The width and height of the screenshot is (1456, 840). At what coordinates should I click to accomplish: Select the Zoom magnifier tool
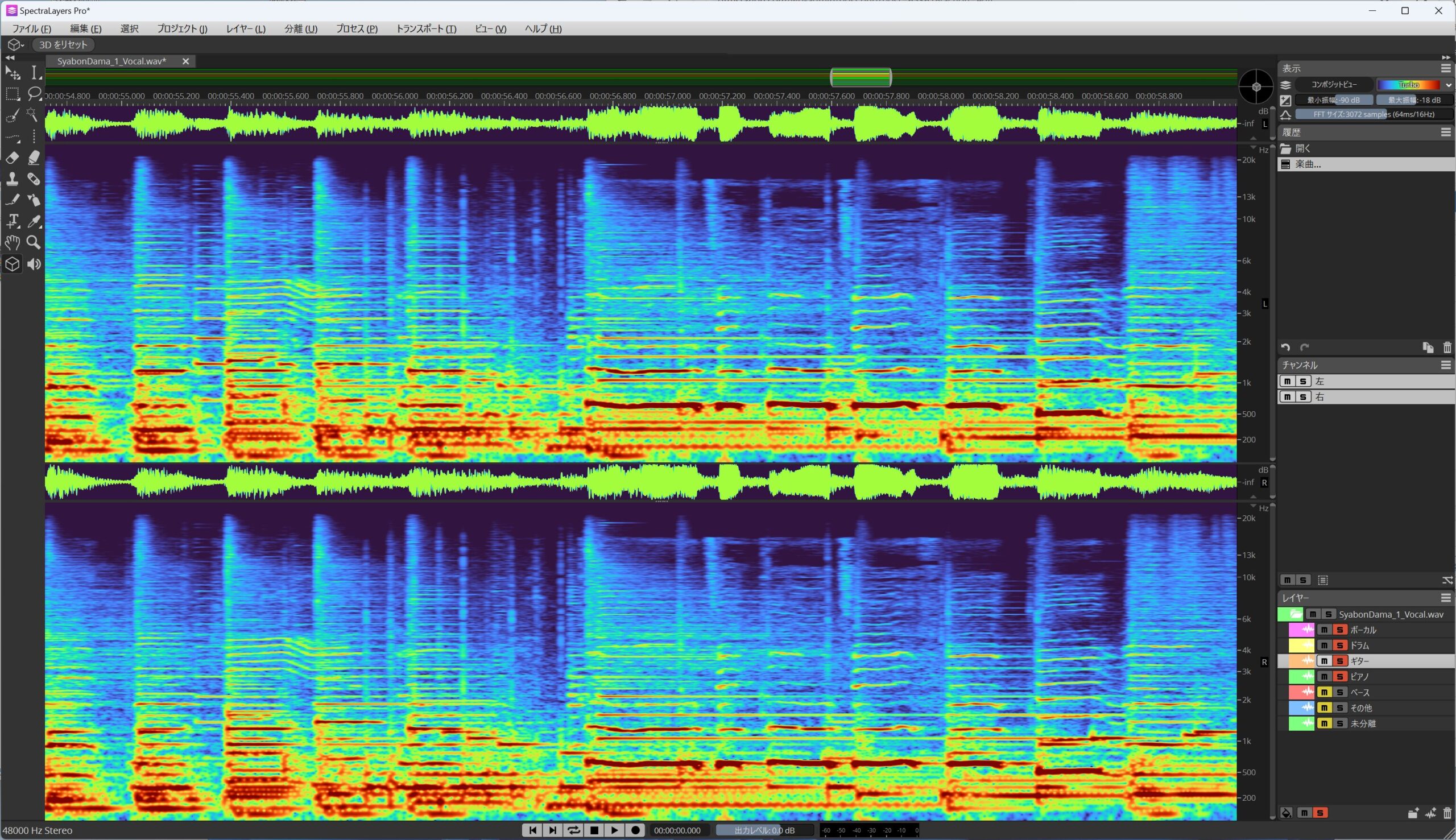pyautogui.click(x=34, y=242)
